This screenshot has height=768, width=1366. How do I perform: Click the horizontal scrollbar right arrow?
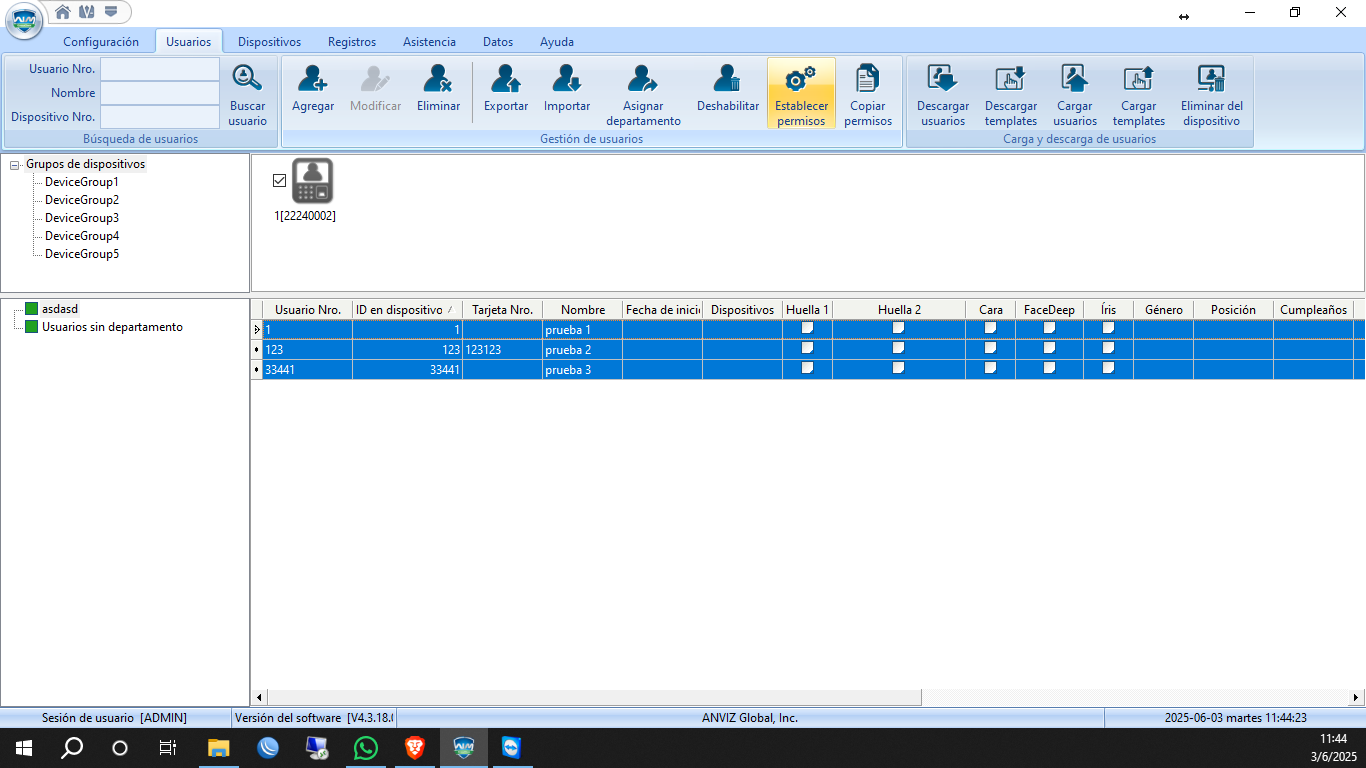(1356, 698)
